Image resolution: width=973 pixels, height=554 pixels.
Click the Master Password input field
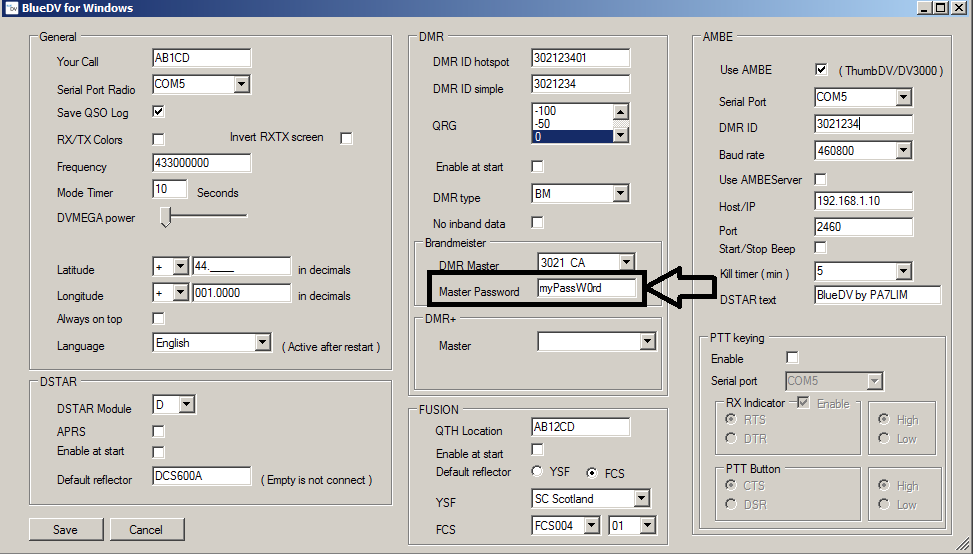pyautogui.click(x=585, y=288)
